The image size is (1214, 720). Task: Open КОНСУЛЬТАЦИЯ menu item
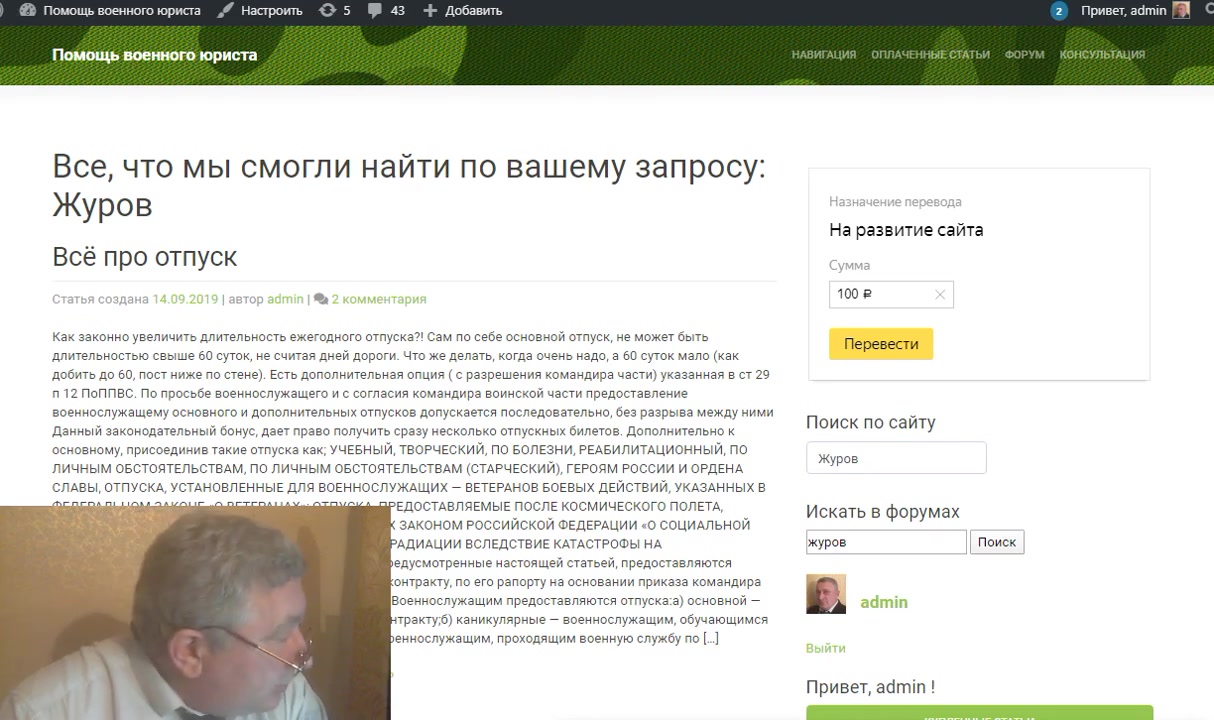(x=1102, y=55)
